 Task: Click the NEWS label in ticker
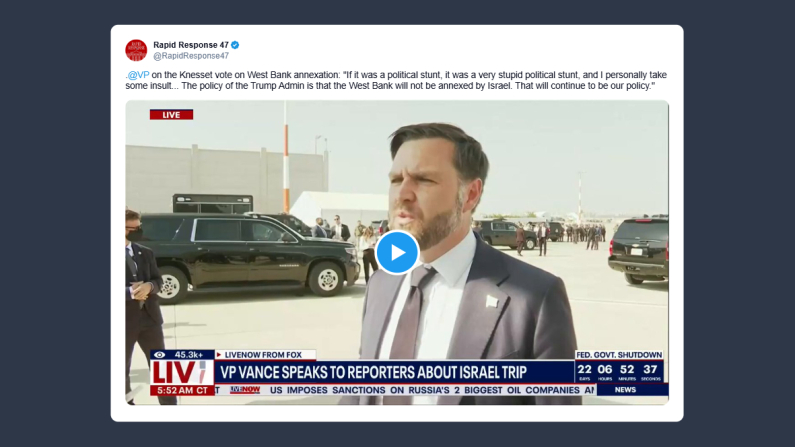coord(625,390)
